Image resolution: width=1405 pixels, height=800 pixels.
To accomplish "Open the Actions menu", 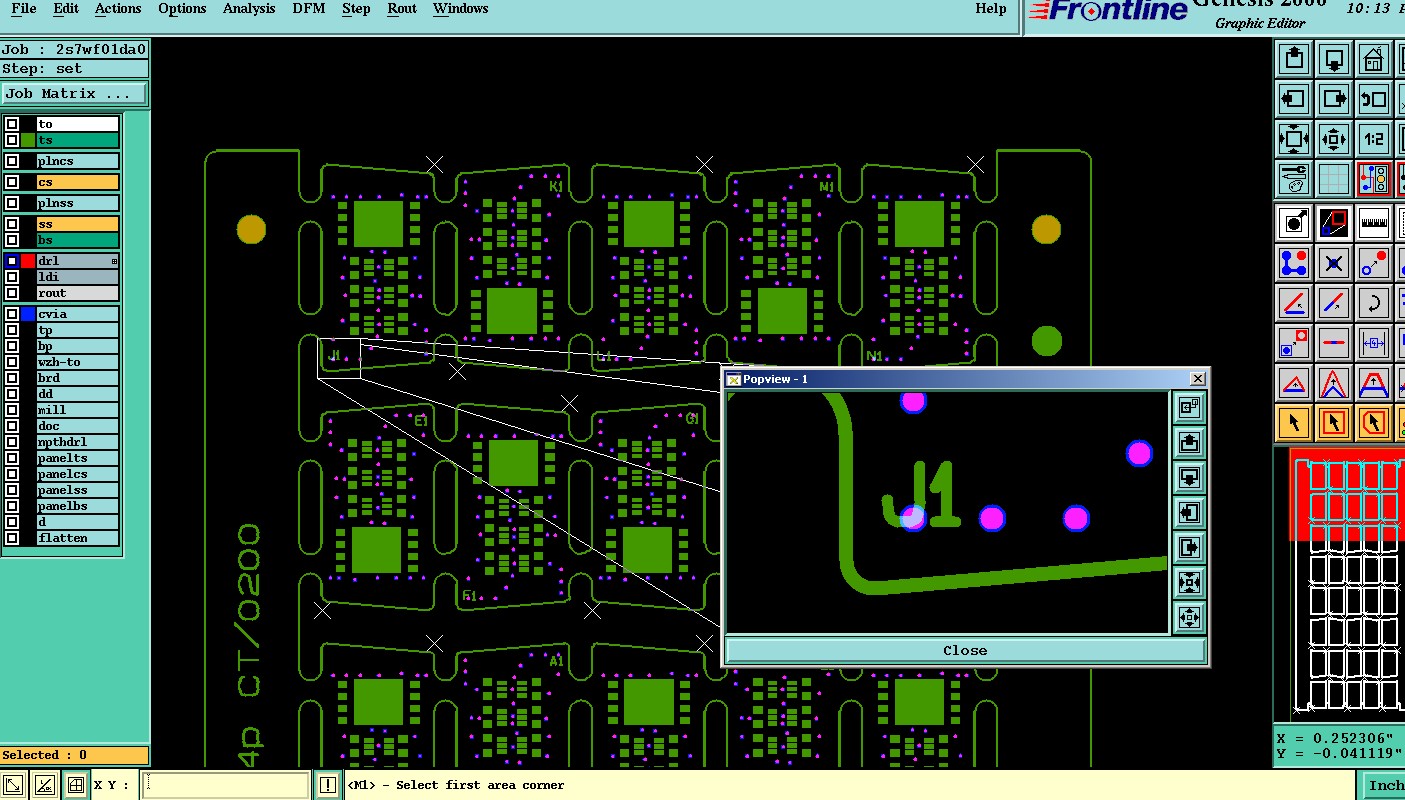I will pos(118,9).
